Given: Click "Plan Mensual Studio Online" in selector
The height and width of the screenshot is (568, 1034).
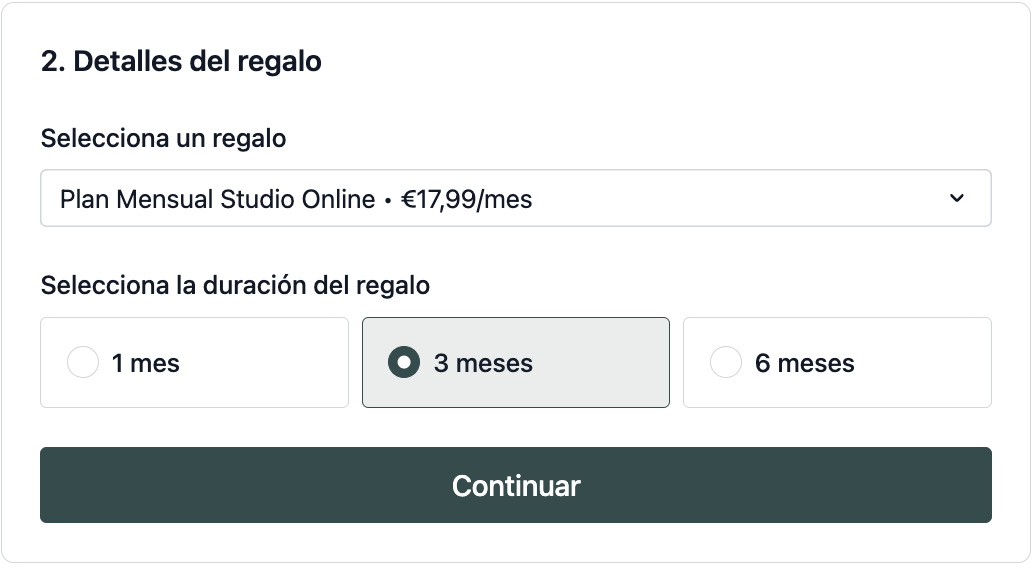Looking at the screenshot, I should click(x=217, y=199).
